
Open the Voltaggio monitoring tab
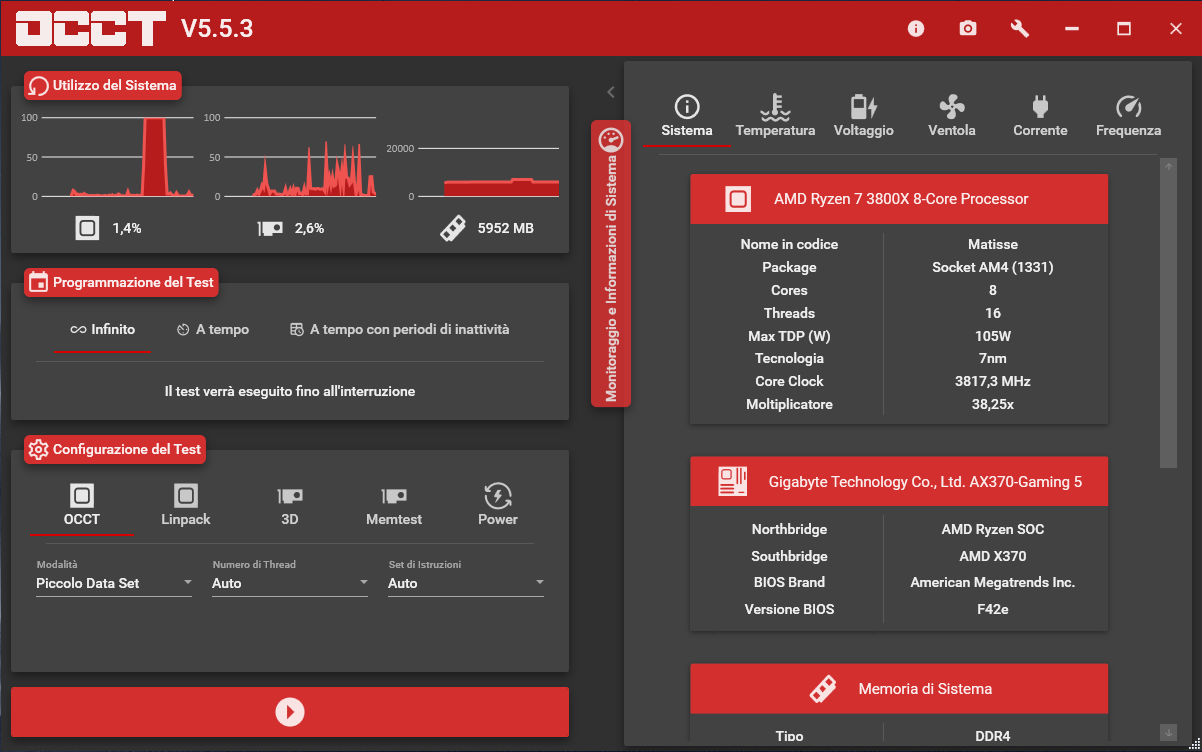pyautogui.click(x=863, y=118)
